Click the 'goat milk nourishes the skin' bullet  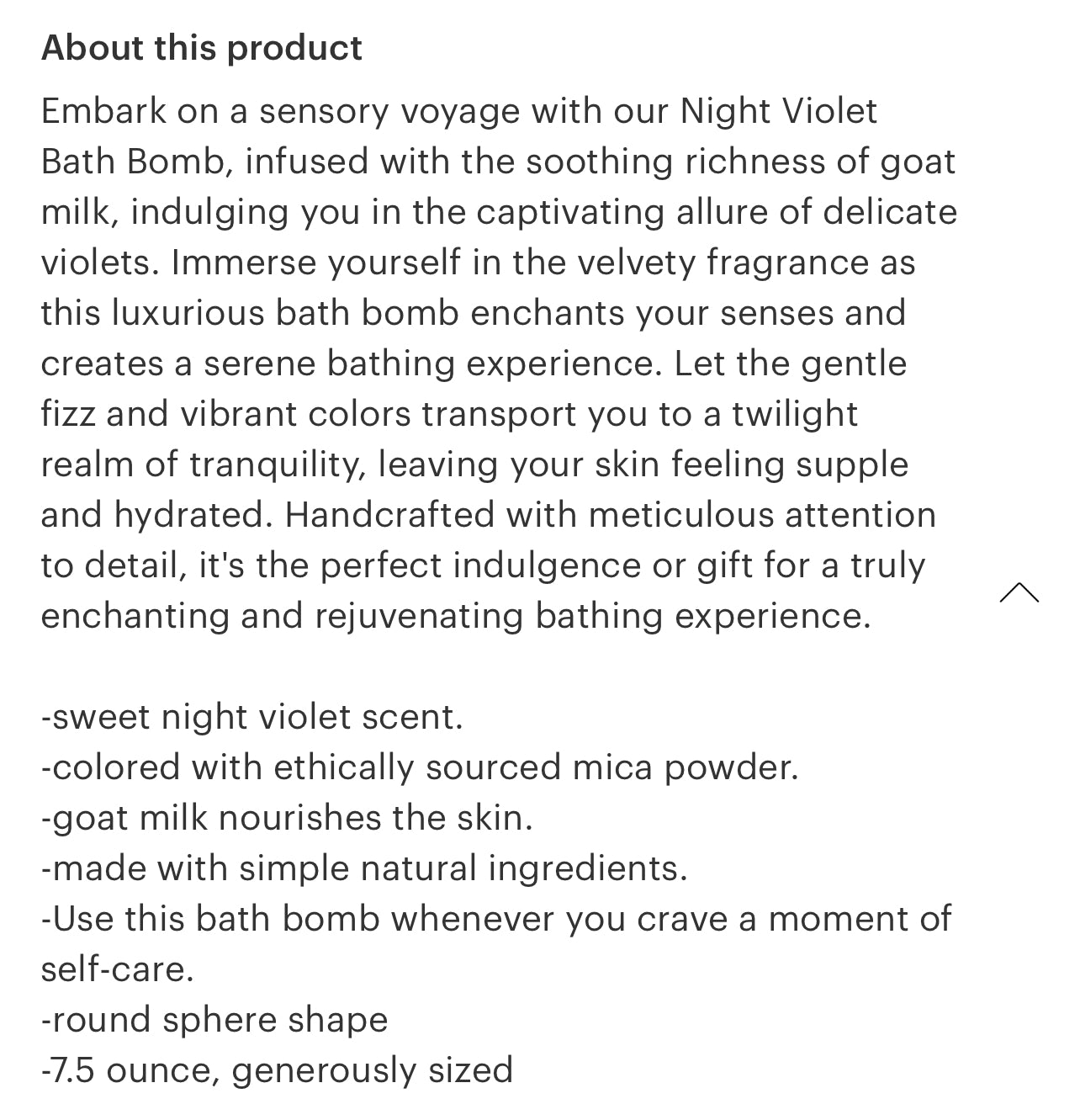coord(287,818)
